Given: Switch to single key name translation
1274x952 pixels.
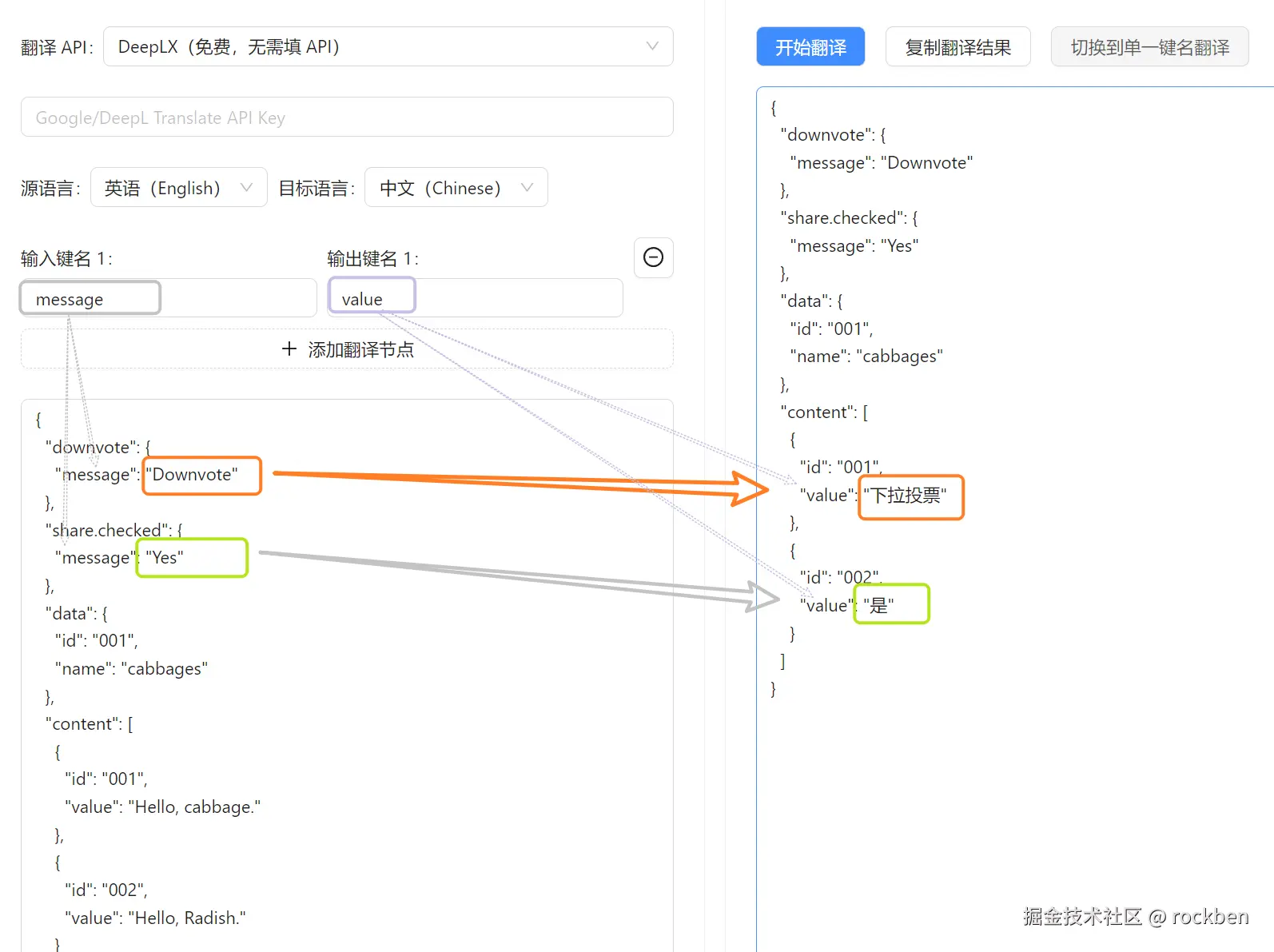Looking at the screenshot, I should (1149, 47).
